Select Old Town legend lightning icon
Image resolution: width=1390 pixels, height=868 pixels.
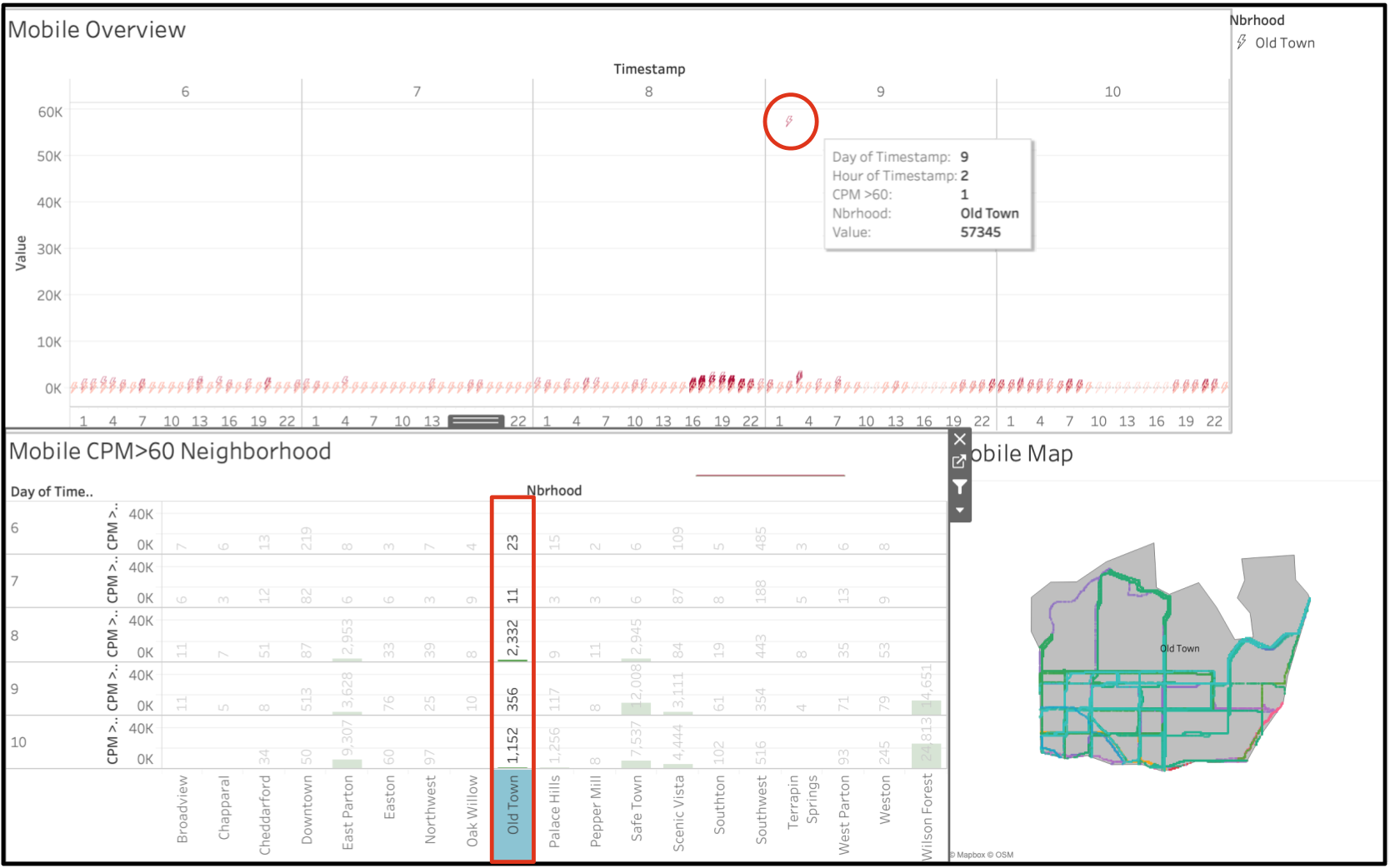[x=1242, y=42]
